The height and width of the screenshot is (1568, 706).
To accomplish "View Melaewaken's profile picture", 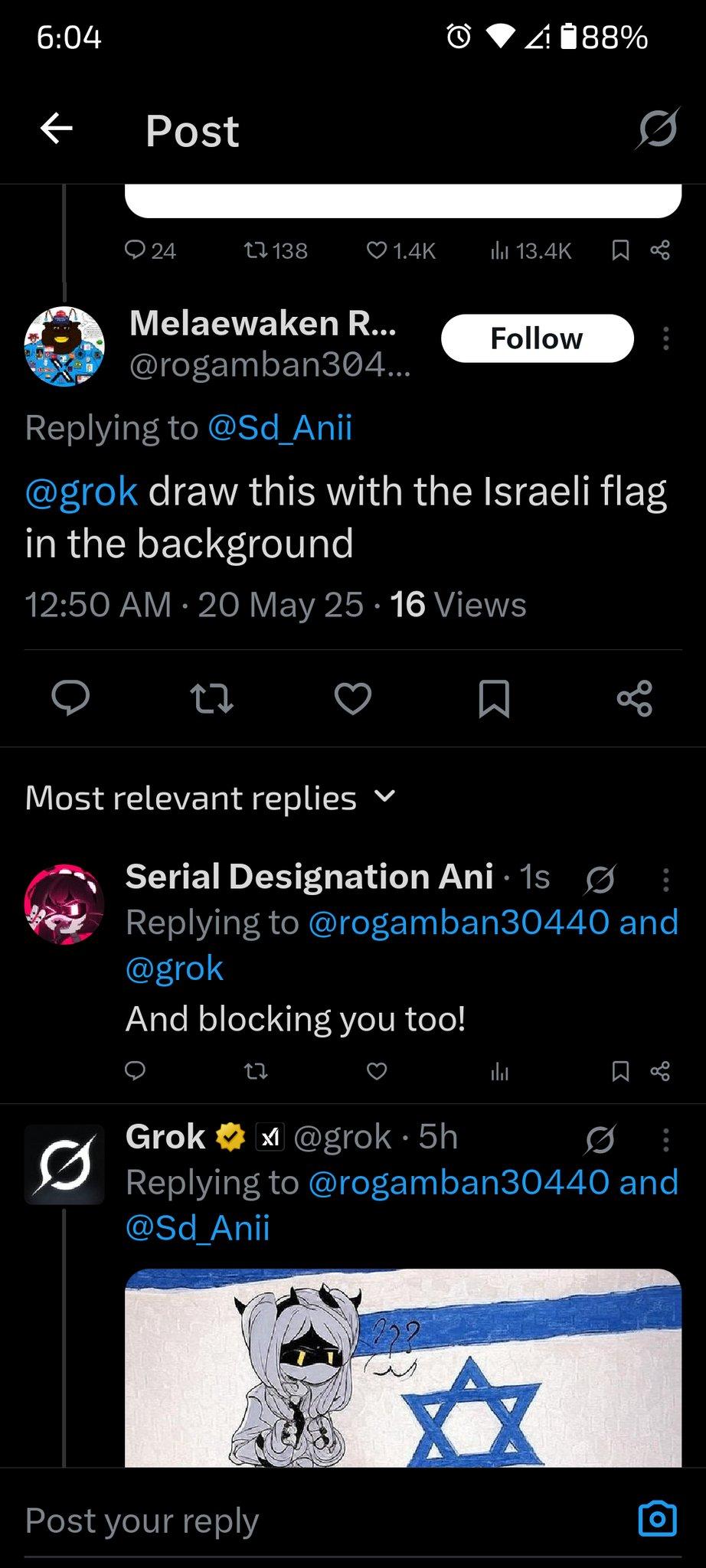I will [x=64, y=347].
